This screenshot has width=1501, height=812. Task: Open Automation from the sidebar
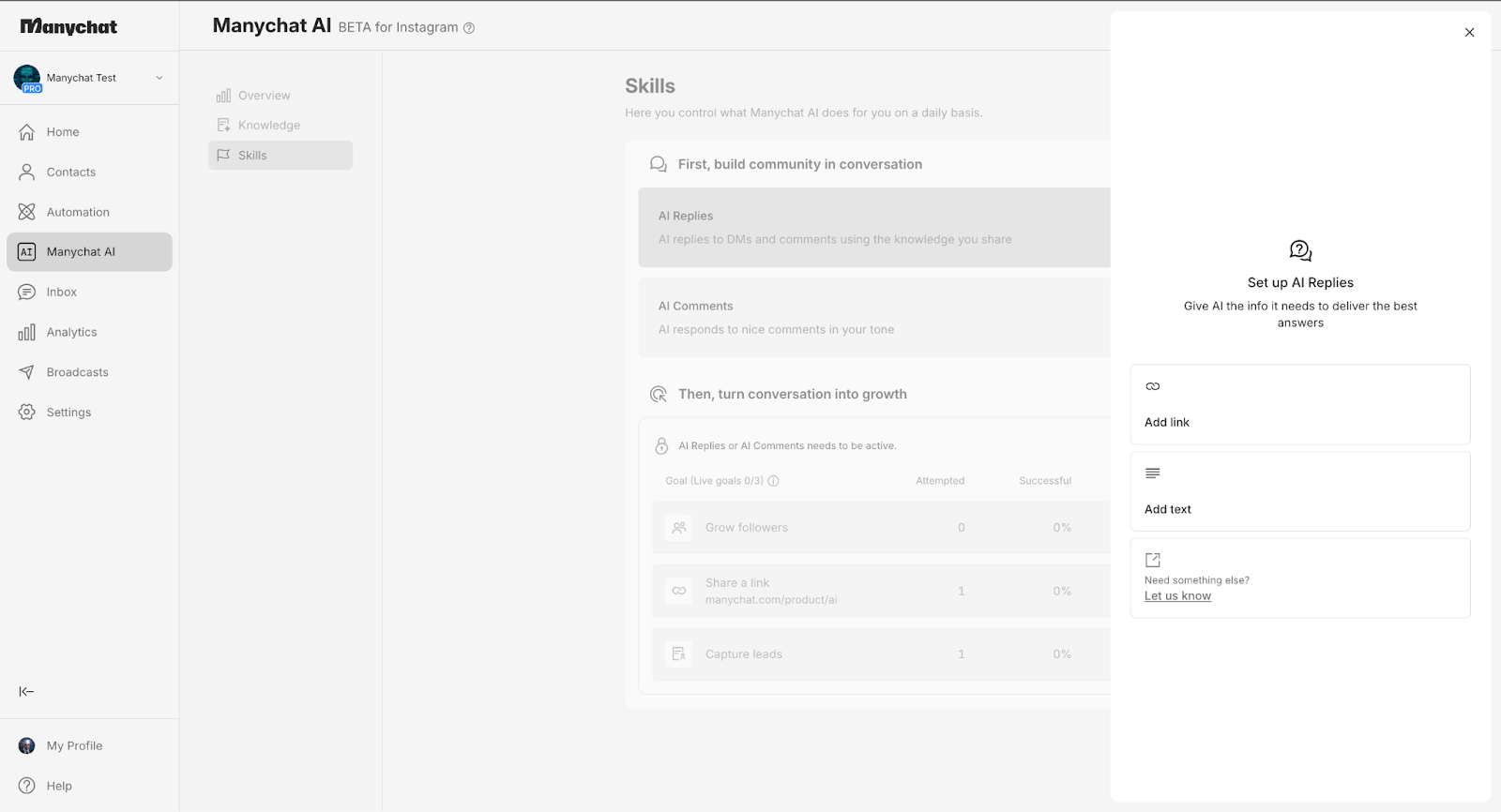click(78, 212)
